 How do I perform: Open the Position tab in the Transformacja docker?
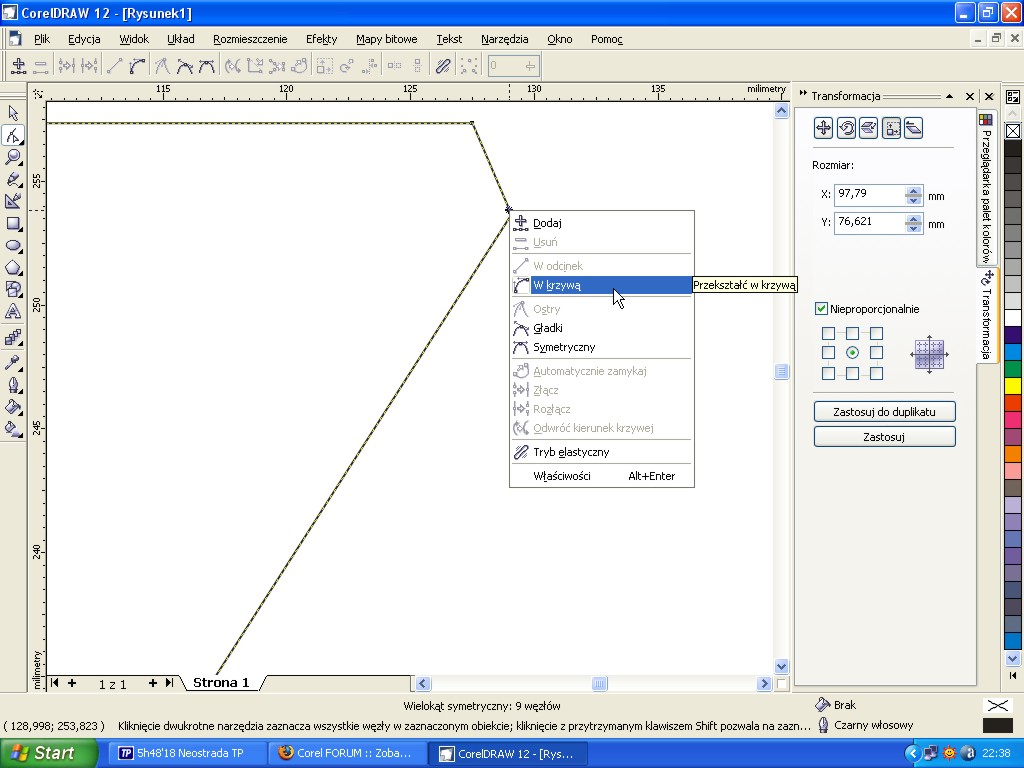pos(823,128)
